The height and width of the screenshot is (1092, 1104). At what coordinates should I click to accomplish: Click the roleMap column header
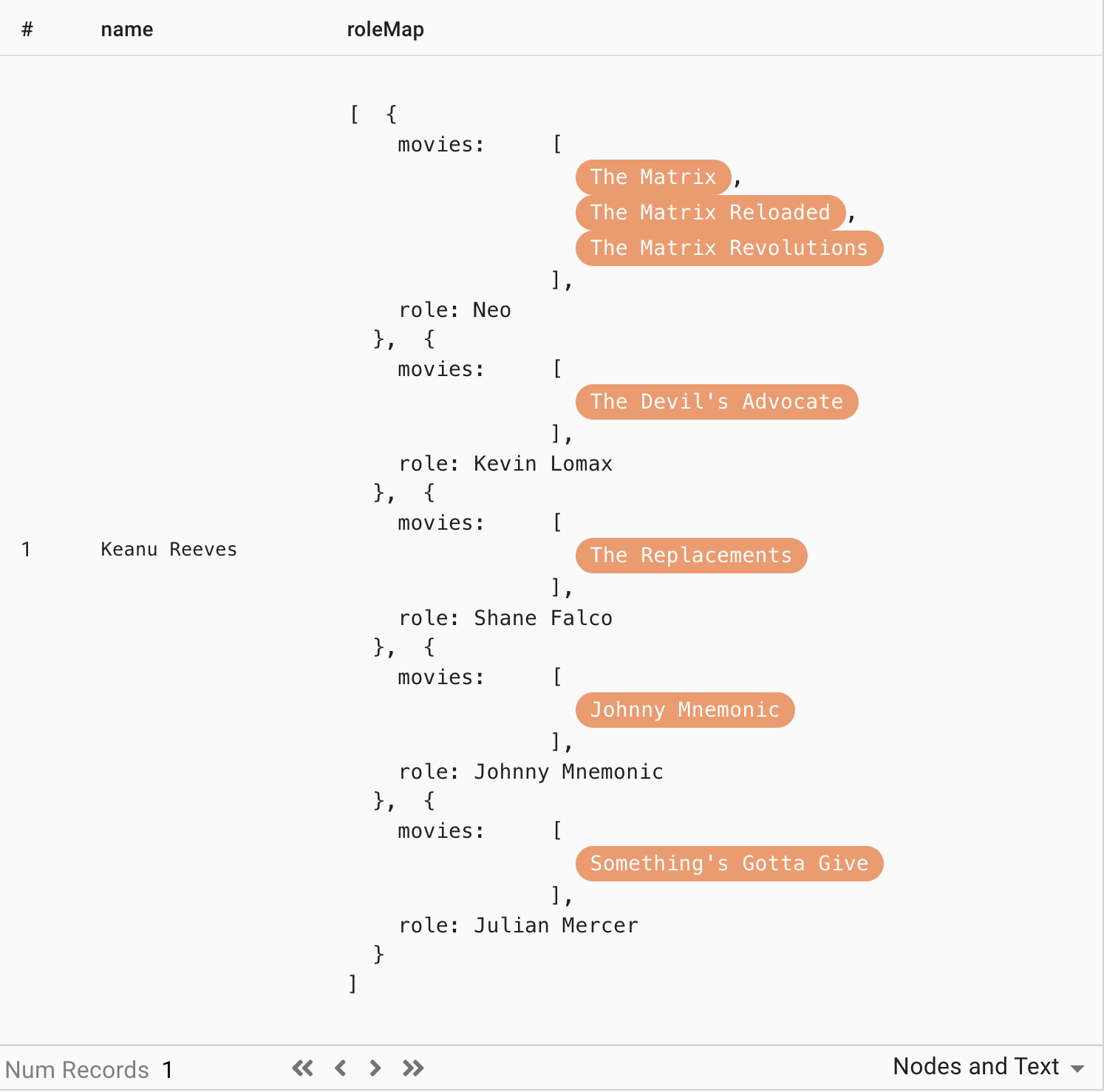[386, 30]
